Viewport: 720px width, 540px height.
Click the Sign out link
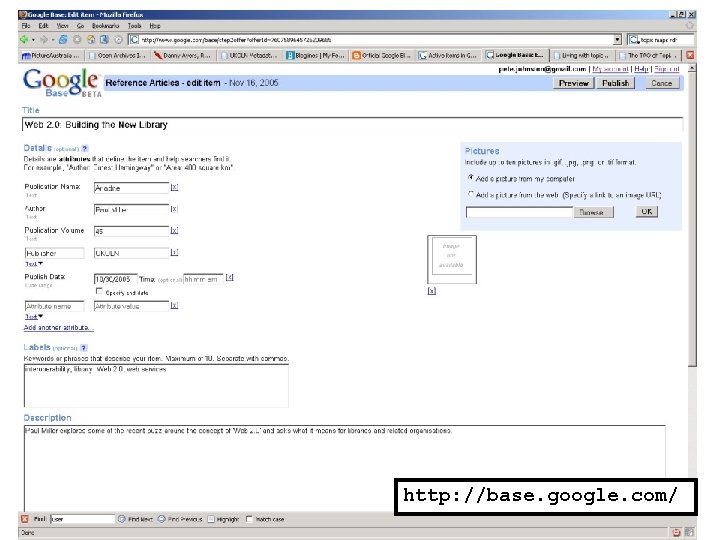pyautogui.click(x=667, y=69)
